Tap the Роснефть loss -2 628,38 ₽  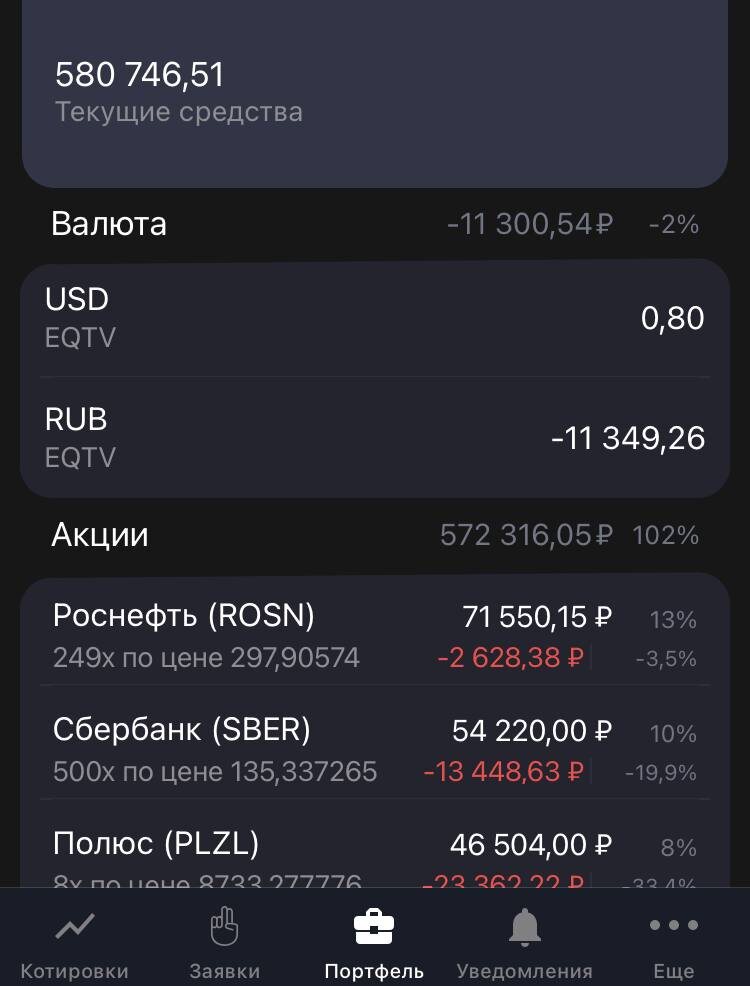click(510, 658)
